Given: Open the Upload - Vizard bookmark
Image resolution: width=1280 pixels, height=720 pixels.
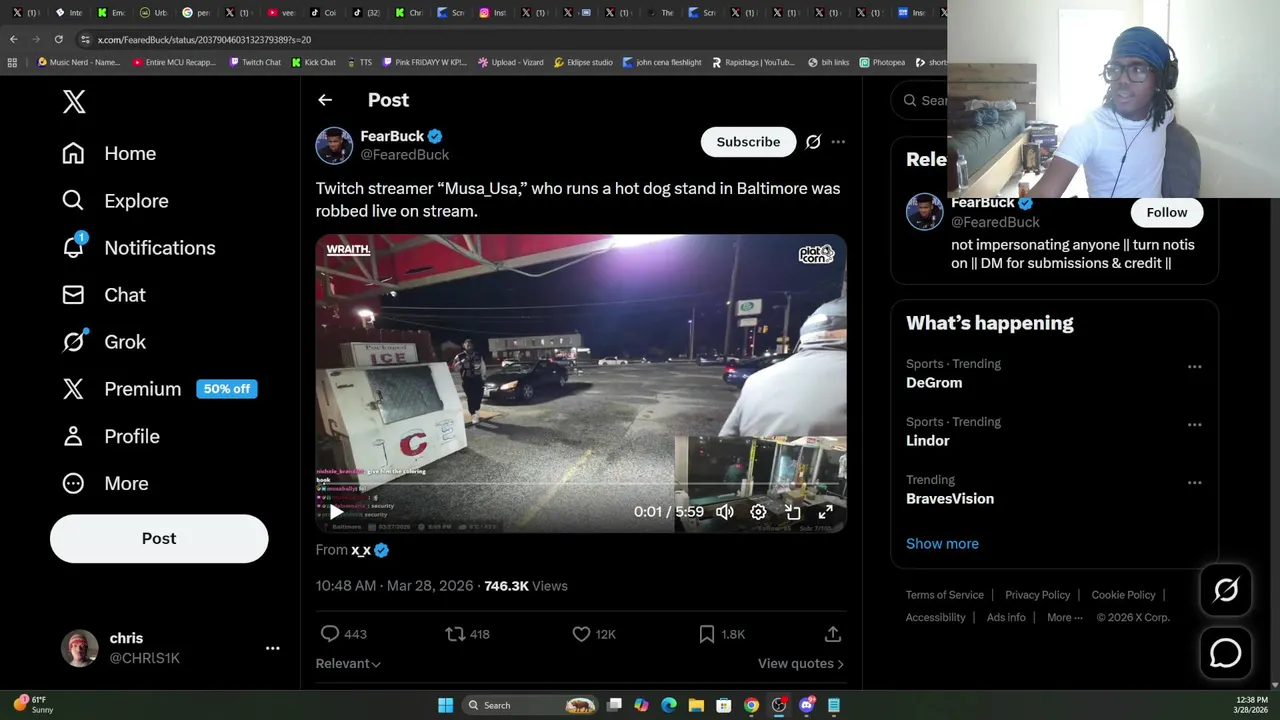Looking at the screenshot, I should pos(511,62).
